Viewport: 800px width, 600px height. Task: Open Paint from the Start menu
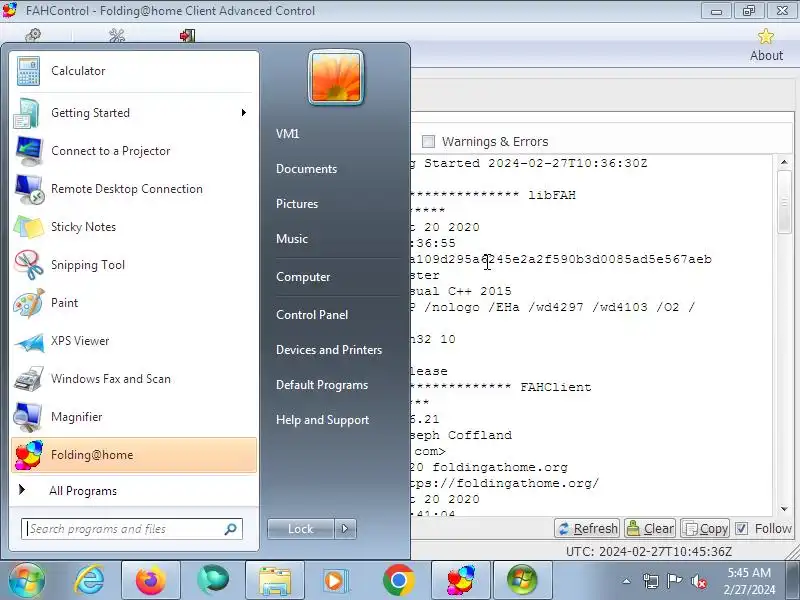tap(133, 303)
